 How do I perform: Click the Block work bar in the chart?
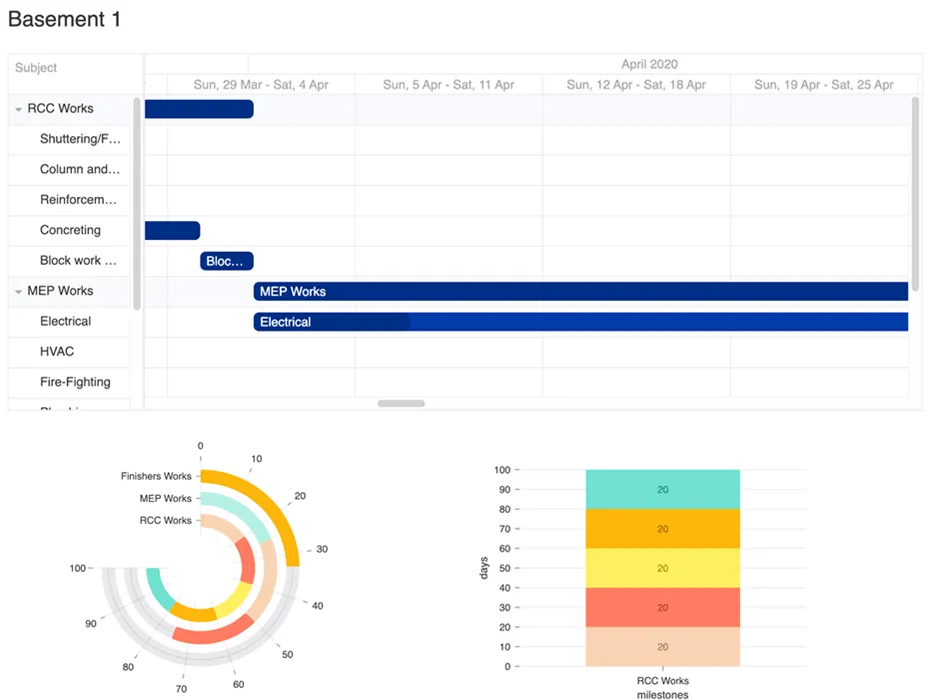[226, 260]
